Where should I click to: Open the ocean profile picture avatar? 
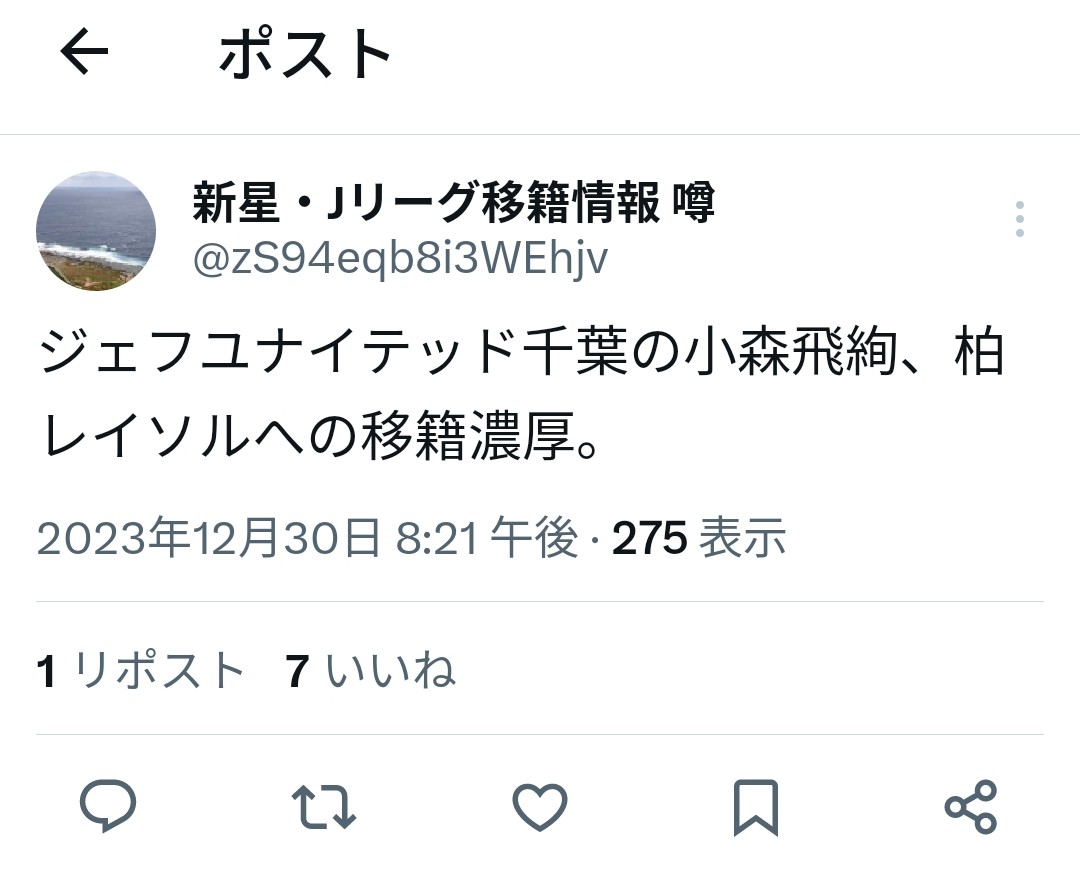click(x=96, y=231)
